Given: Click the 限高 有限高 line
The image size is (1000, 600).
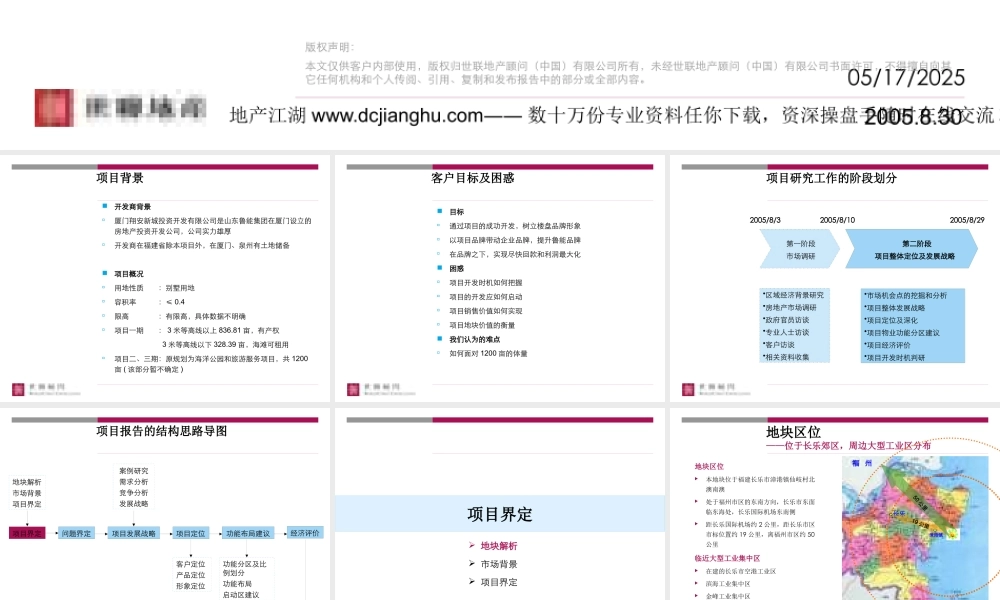Looking at the screenshot, I should (180, 316).
